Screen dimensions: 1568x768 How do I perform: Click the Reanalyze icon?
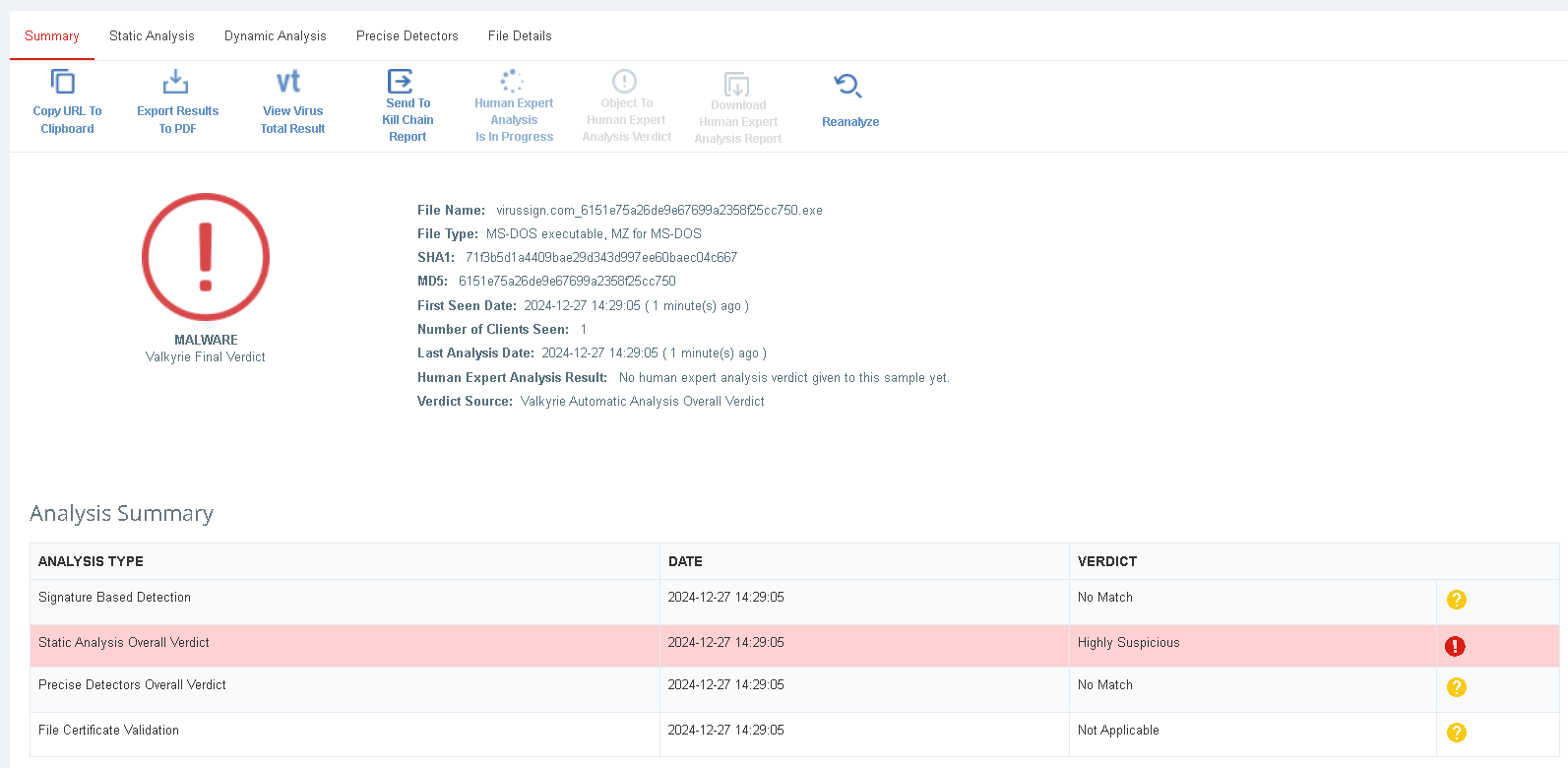pyautogui.click(x=847, y=85)
